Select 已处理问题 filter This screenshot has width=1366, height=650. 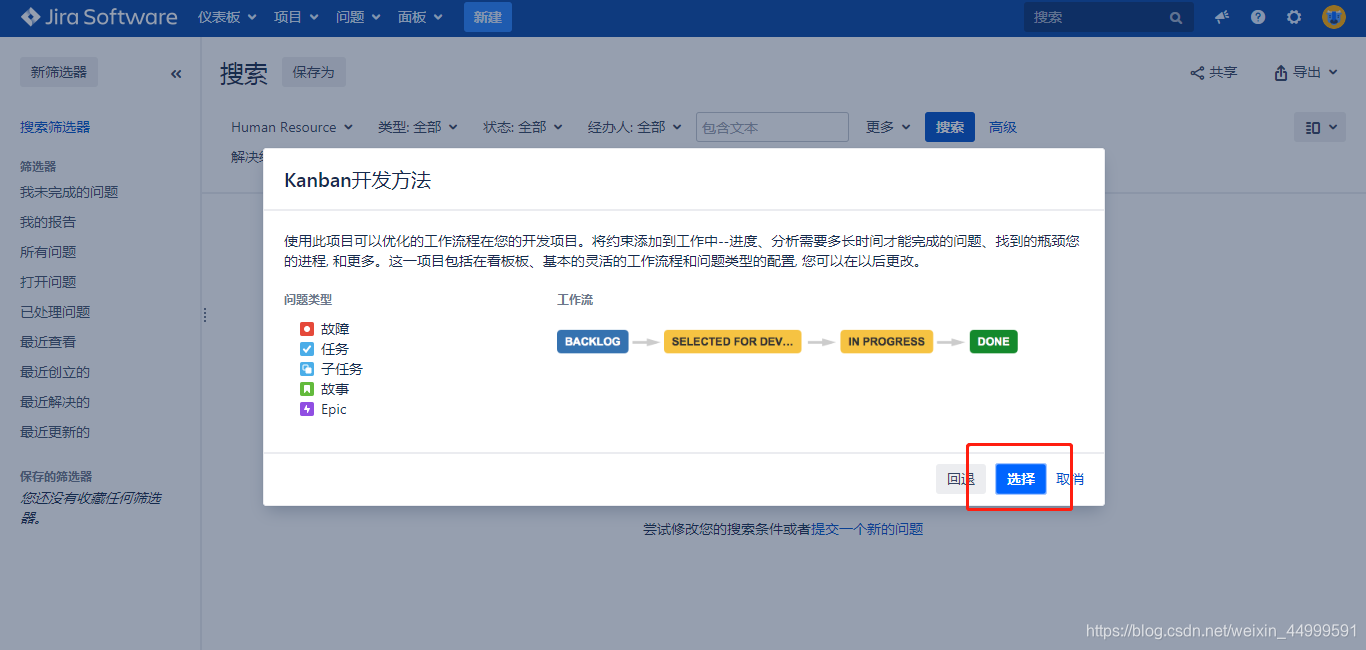(x=55, y=312)
